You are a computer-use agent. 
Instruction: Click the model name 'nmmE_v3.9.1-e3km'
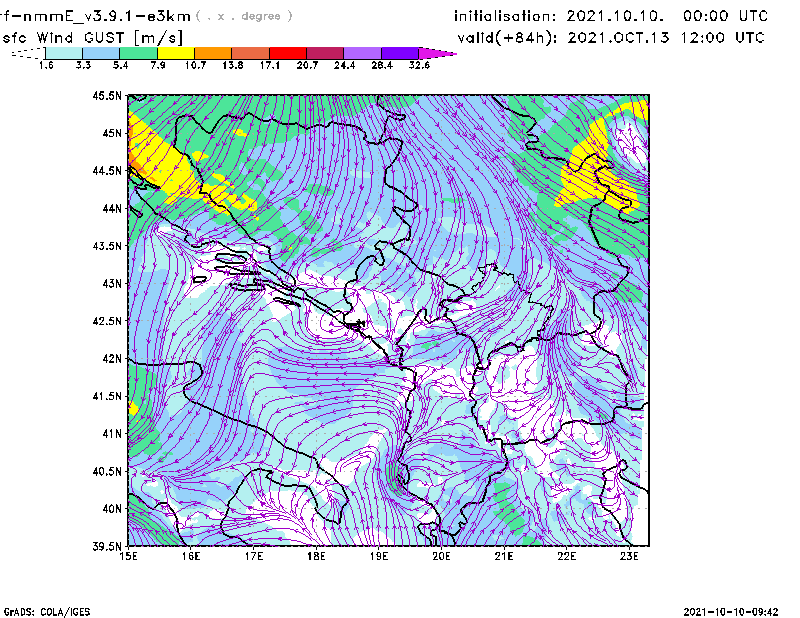coord(107,16)
